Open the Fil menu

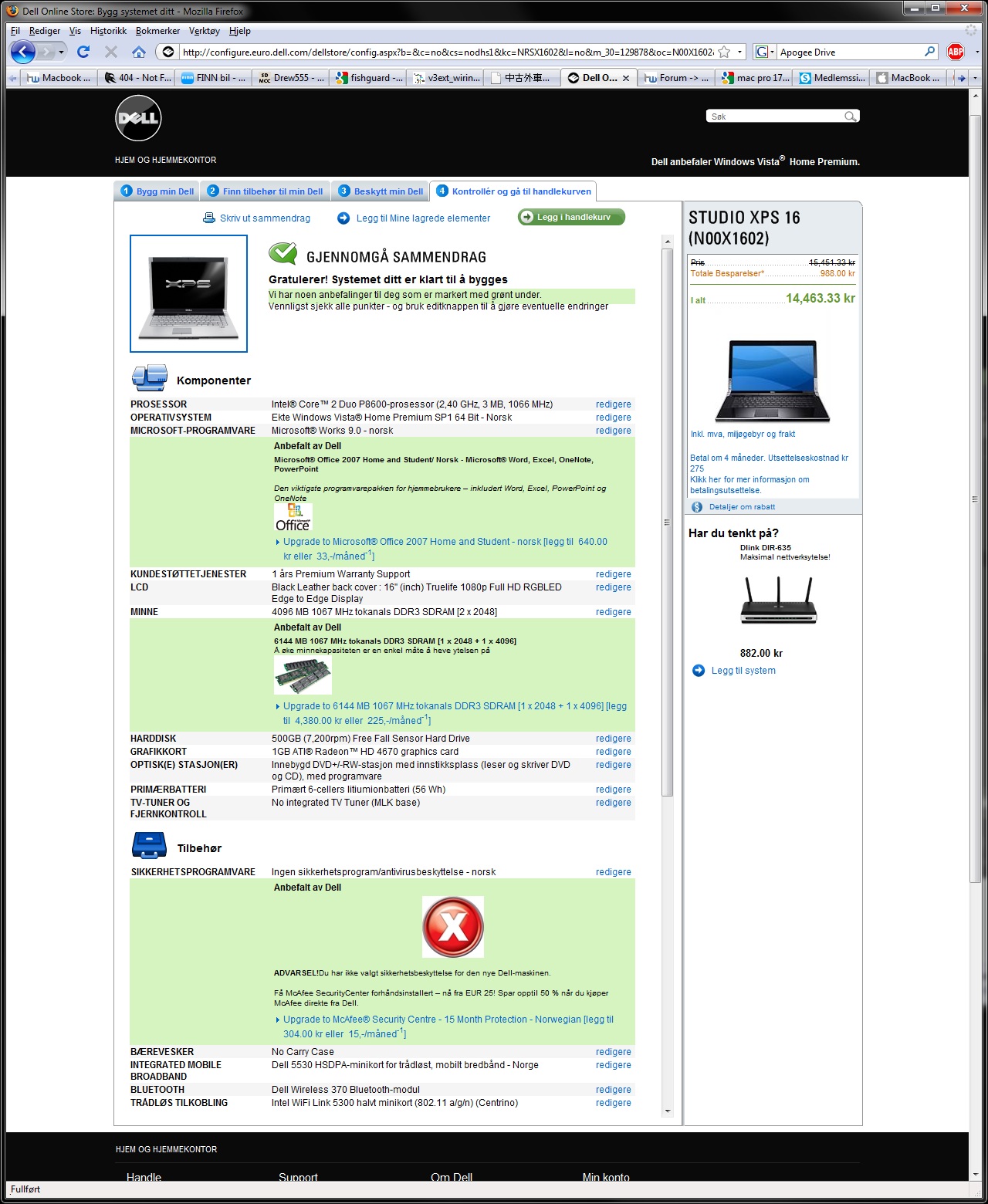tap(15, 31)
